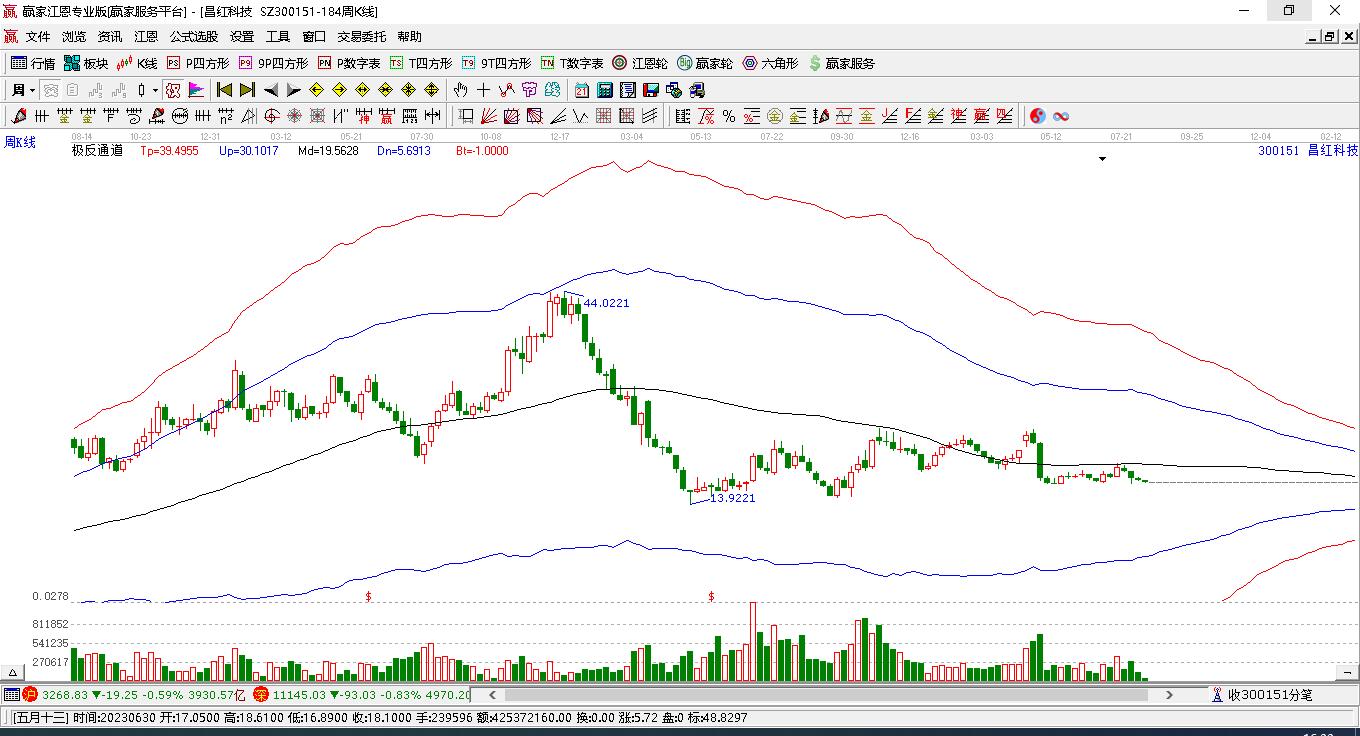Open the 资讯 menu
The image size is (1360, 736).
coord(110,37)
